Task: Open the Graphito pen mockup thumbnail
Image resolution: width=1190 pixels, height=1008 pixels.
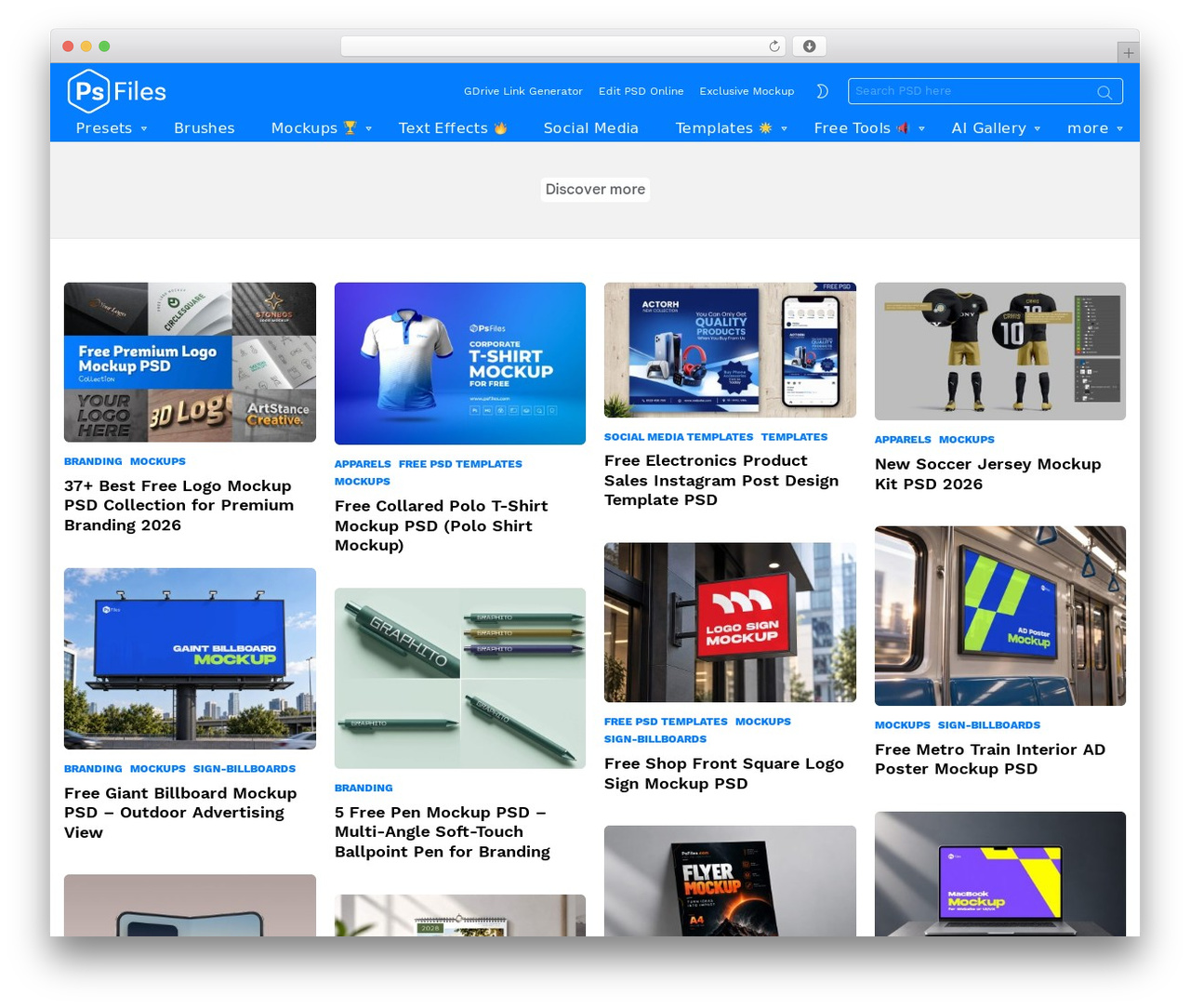Action: [460, 678]
